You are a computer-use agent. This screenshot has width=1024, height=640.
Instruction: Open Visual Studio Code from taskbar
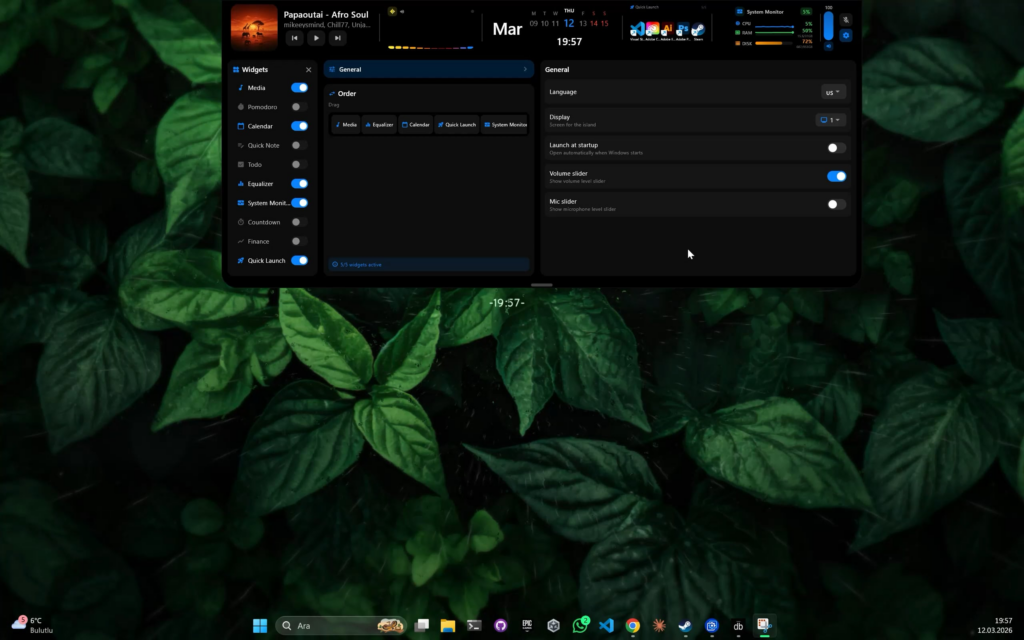coord(606,626)
